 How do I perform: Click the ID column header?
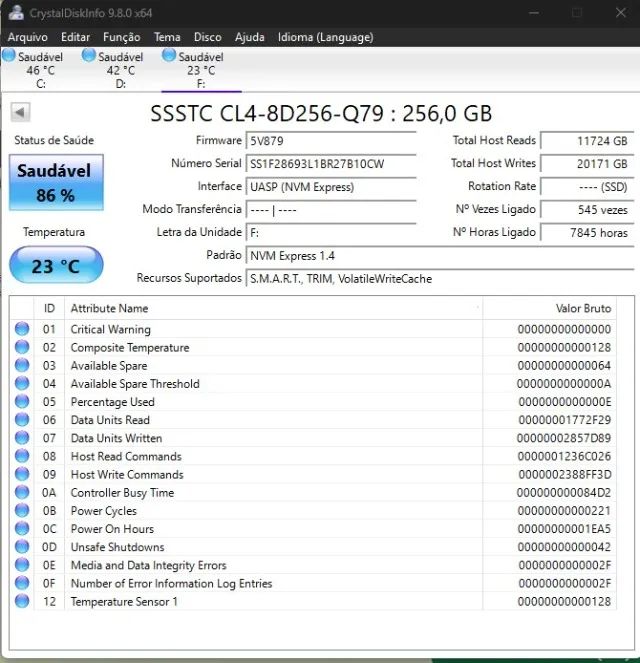49,308
